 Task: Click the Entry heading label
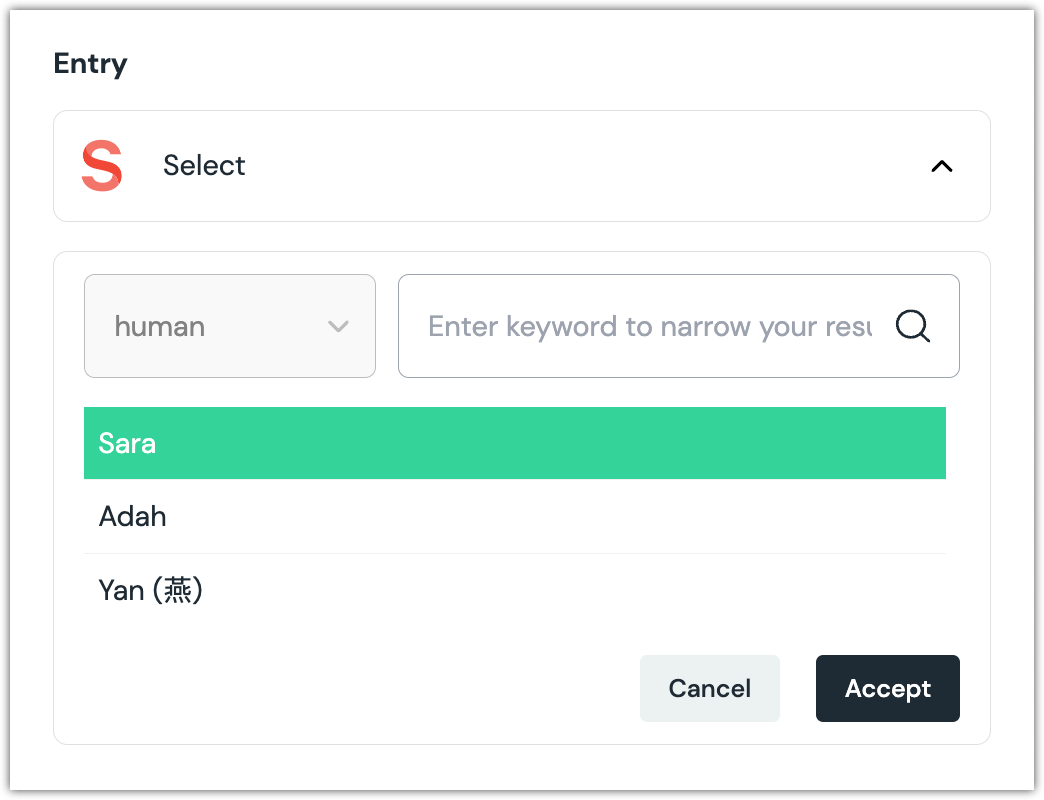point(90,64)
